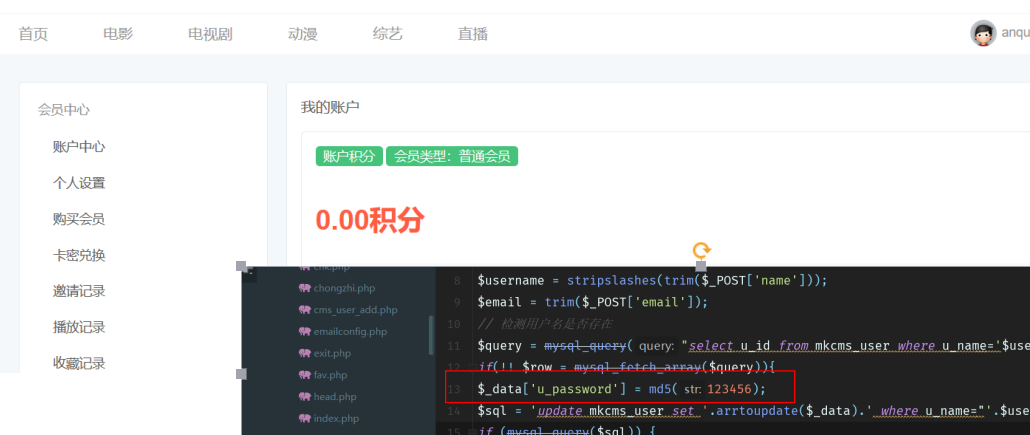
Task: Go to 购买会员 page
Action: click(79, 219)
